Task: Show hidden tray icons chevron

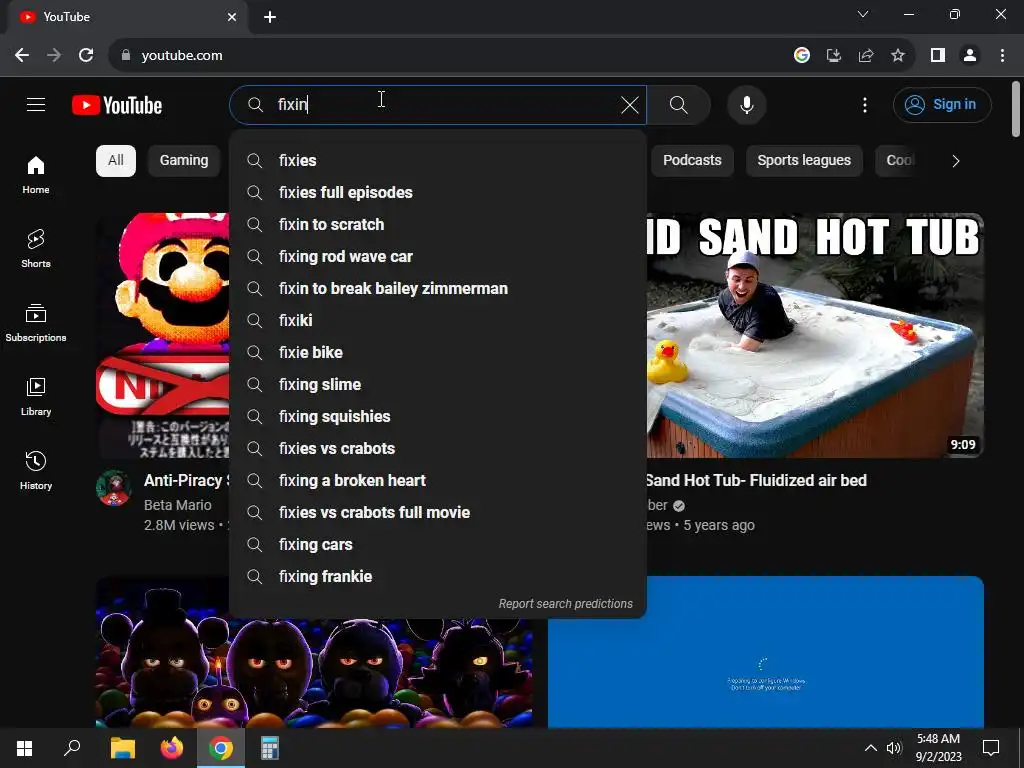Action: (x=871, y=748)
